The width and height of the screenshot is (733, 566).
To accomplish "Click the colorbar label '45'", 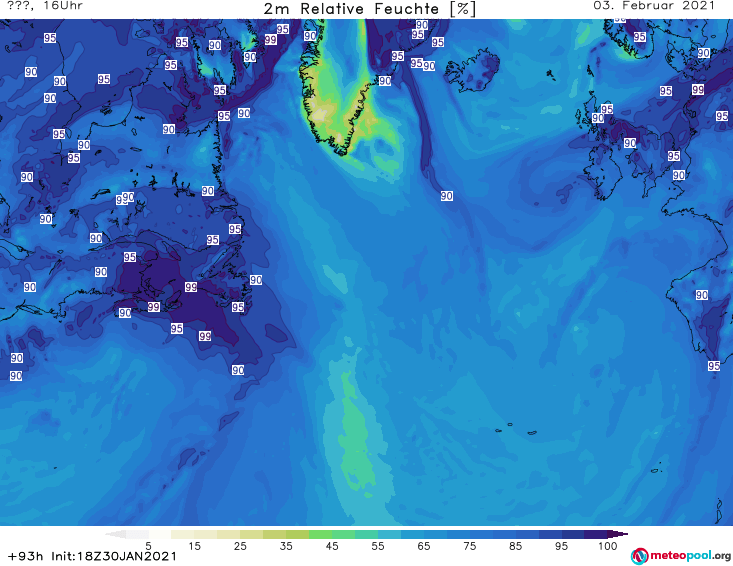I will click(331, 545).
